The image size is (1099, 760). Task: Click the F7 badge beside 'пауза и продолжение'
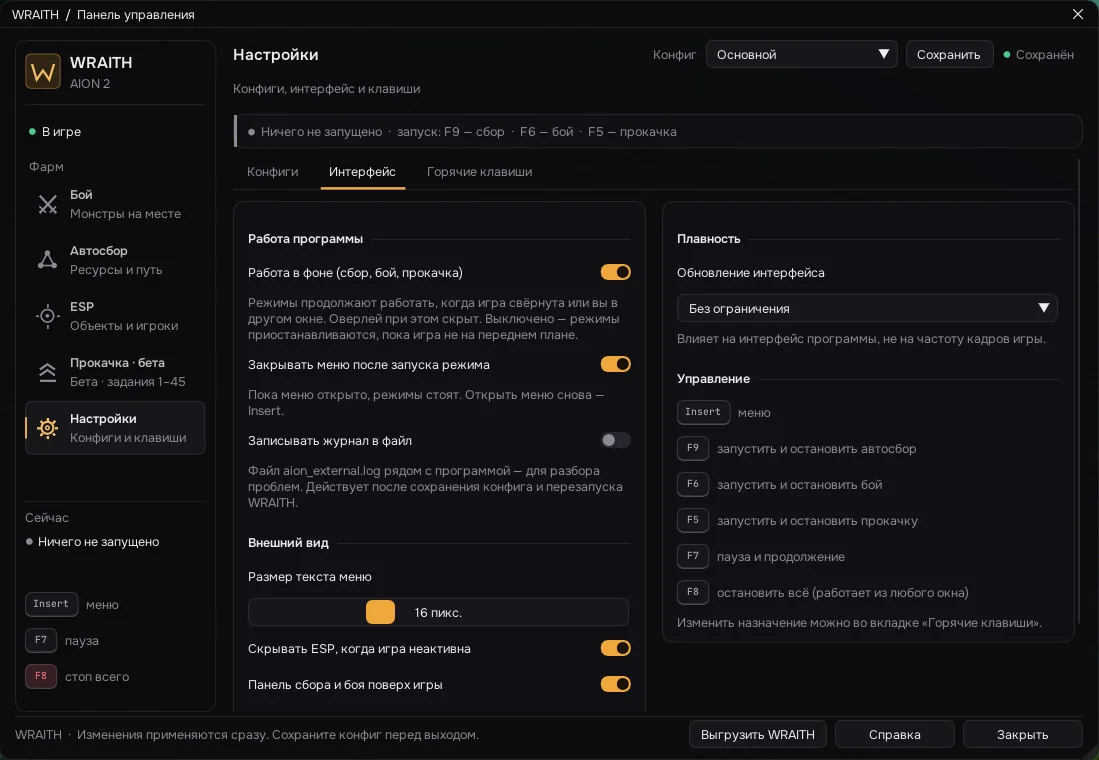(x=692, y=556)
